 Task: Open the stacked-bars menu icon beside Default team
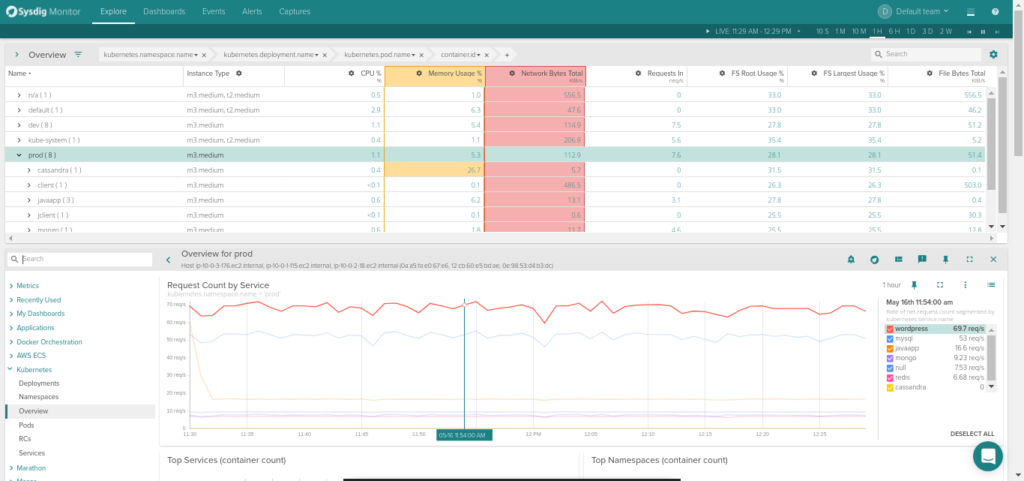(970, 12)
